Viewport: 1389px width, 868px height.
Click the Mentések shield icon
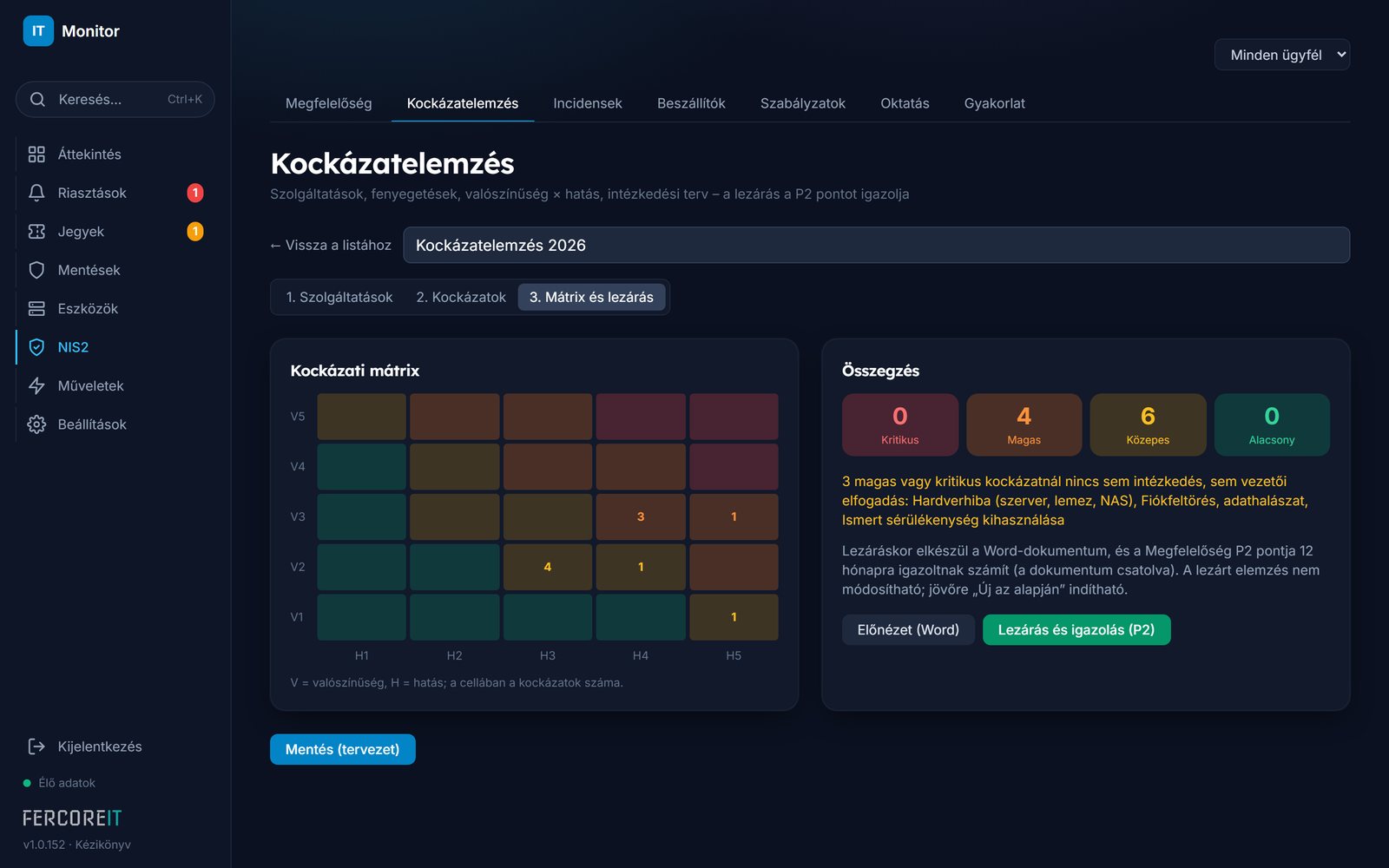(x=36, y=270)
